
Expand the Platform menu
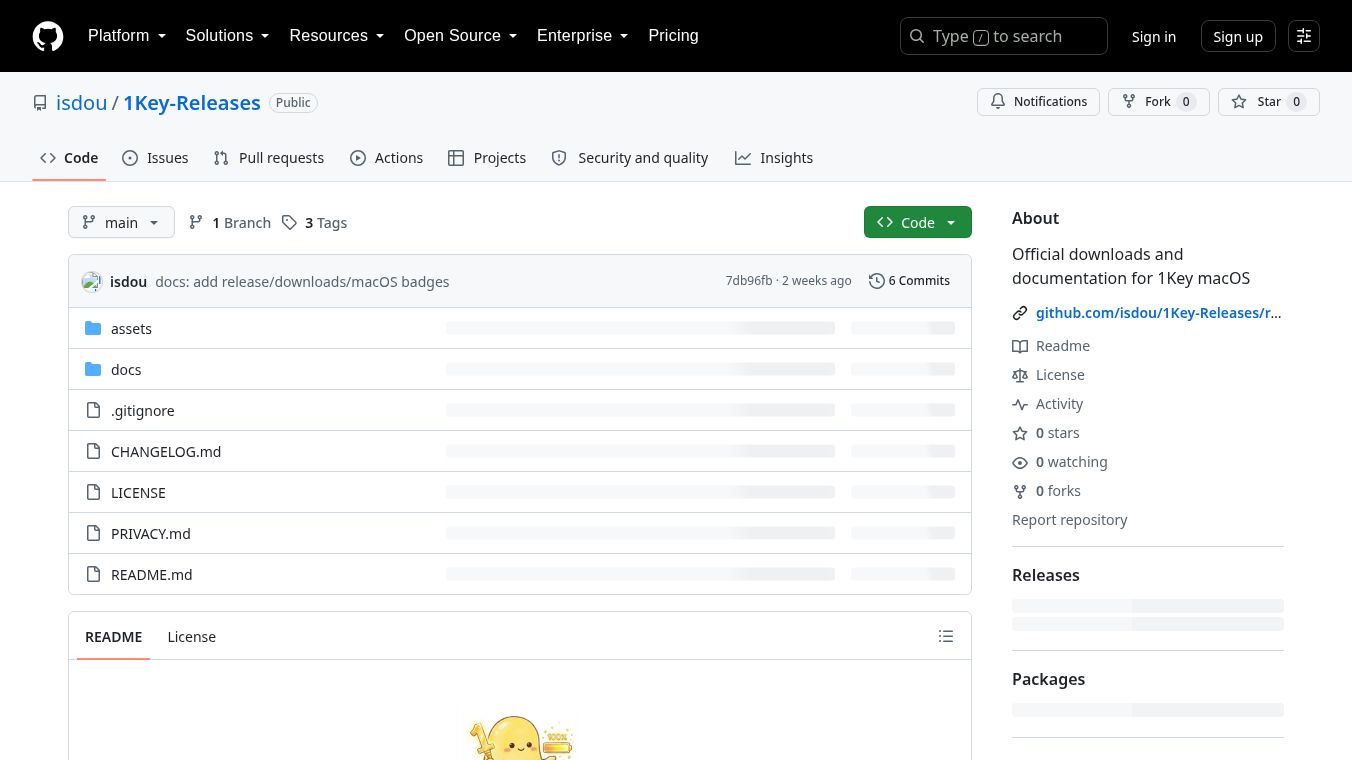127,36
